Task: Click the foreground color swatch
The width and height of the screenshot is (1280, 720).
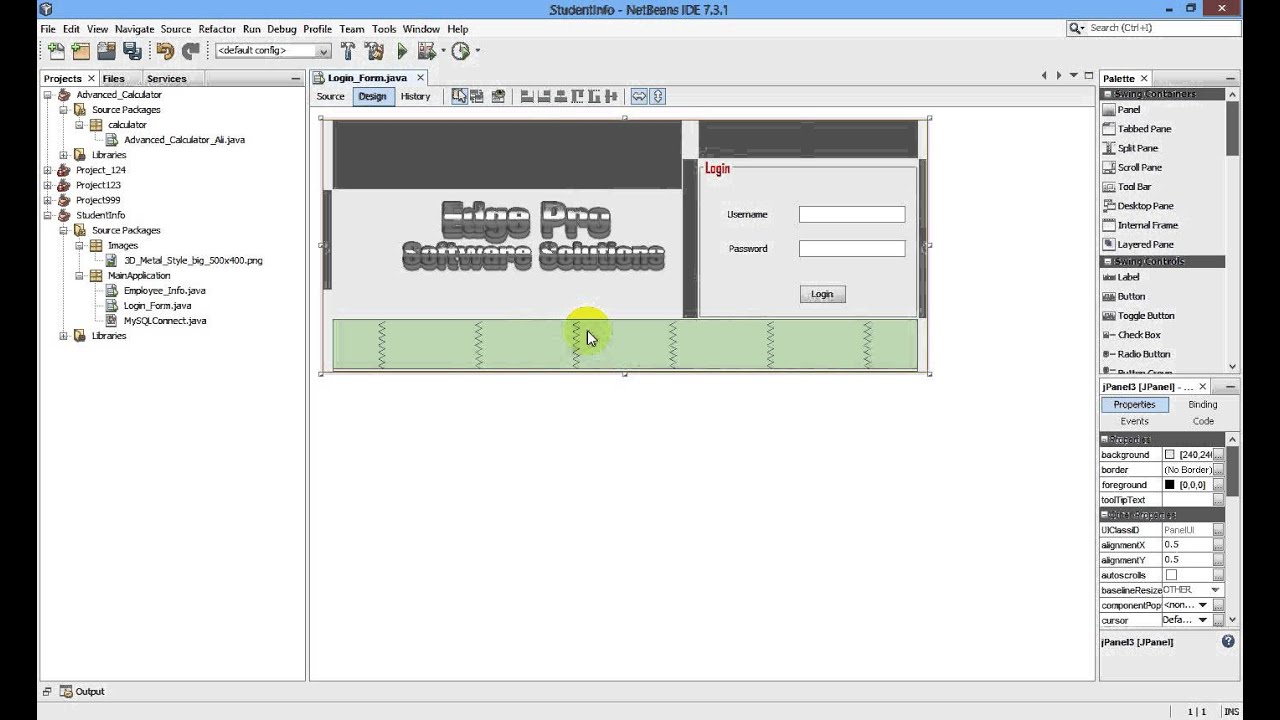Action: coord(1170,485)
